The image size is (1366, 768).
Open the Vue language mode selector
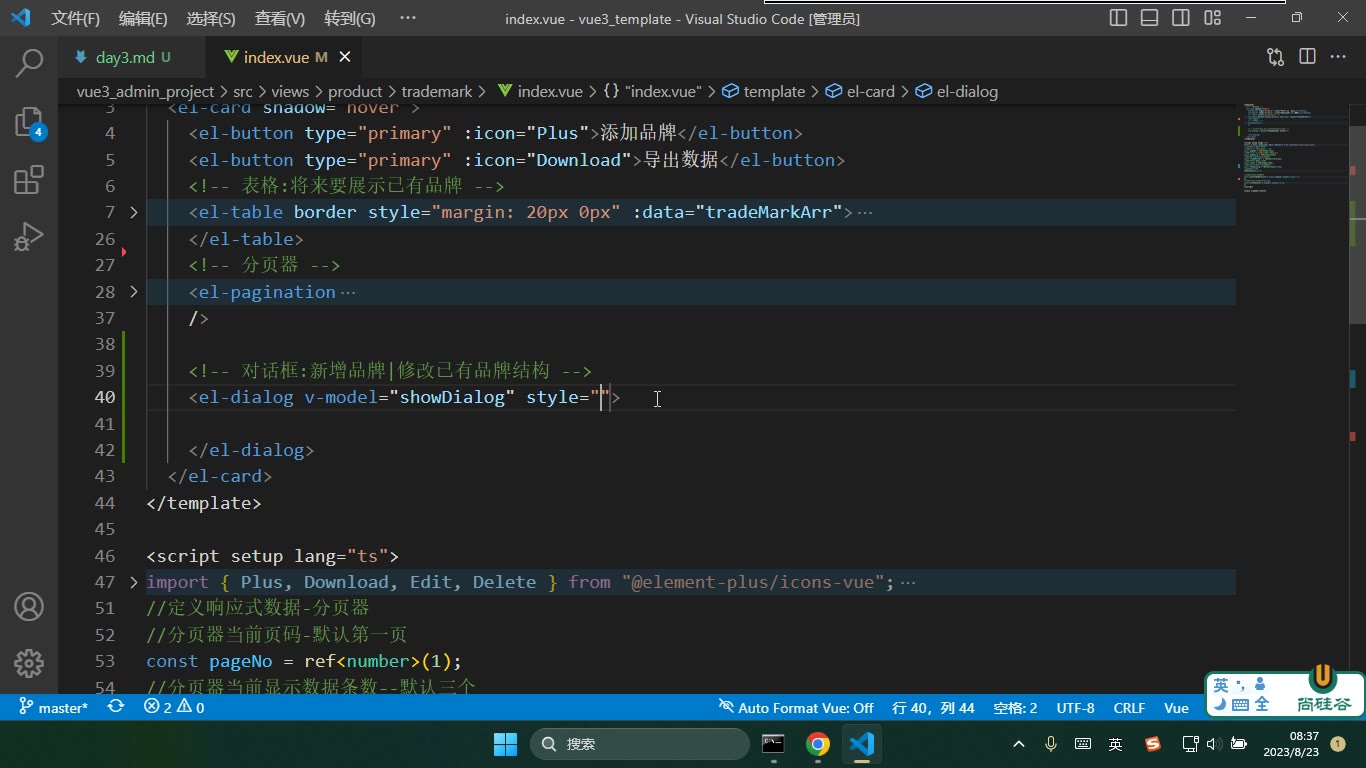1176,707
